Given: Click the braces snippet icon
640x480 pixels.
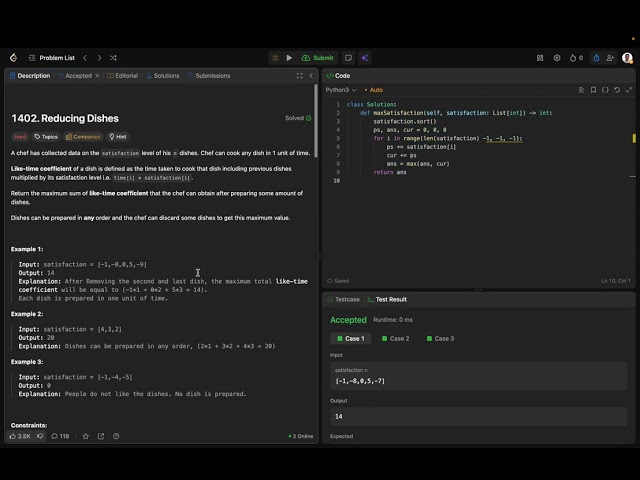Looking at the screenshot, I should pyautogui.click(x=605, y=90).
